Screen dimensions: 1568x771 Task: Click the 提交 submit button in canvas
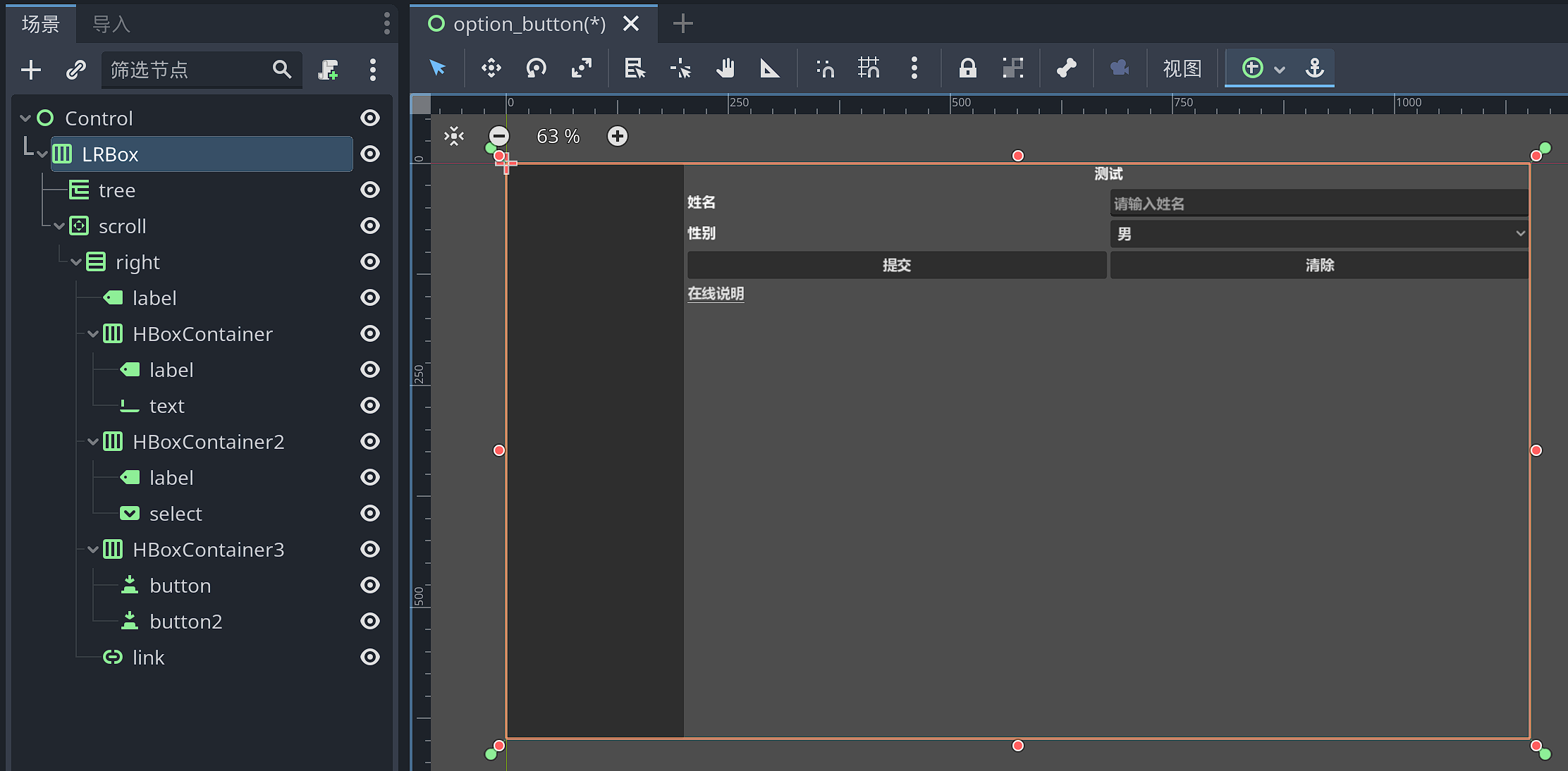coord(897,265)
